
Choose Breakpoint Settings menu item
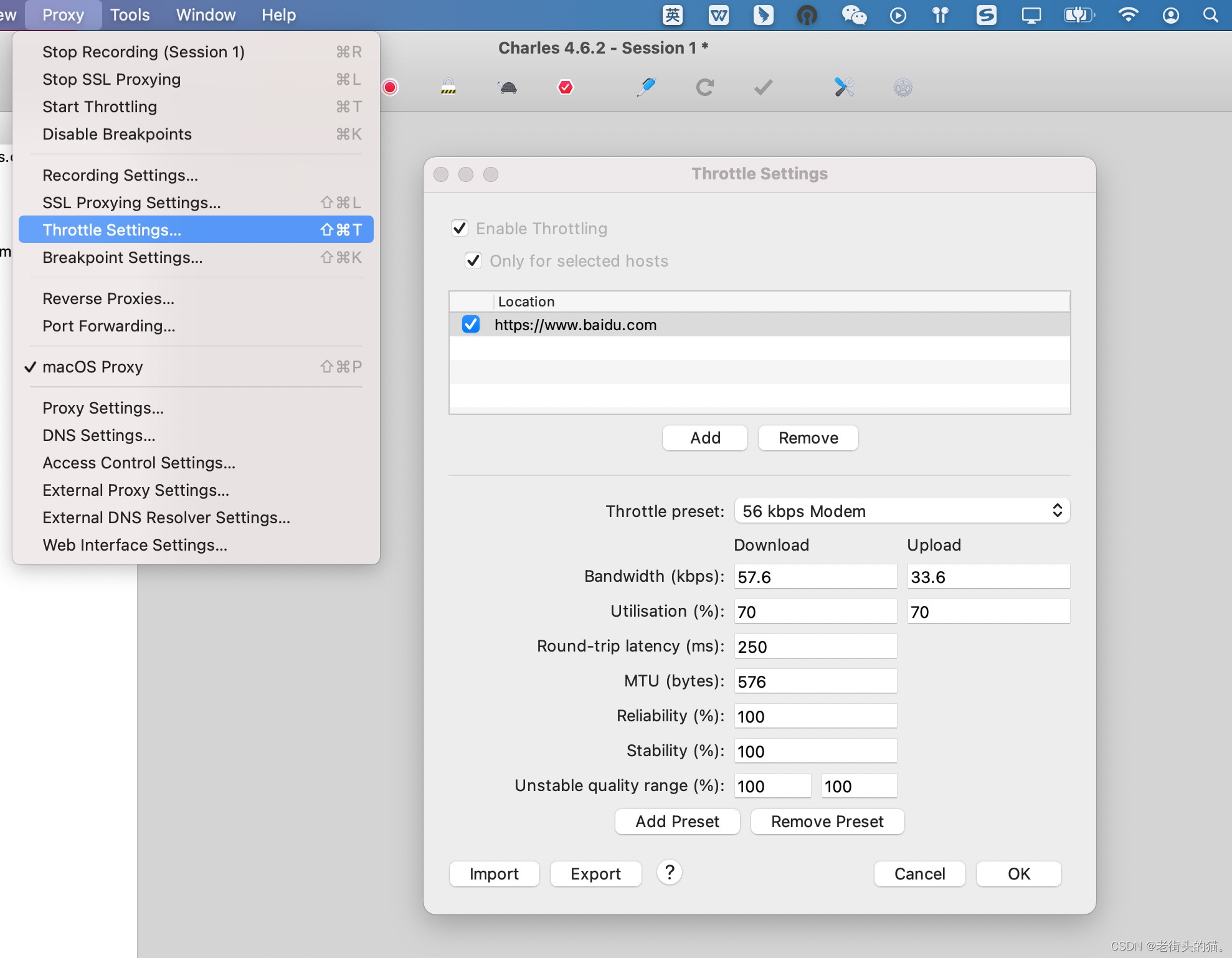tap(123, 257)
